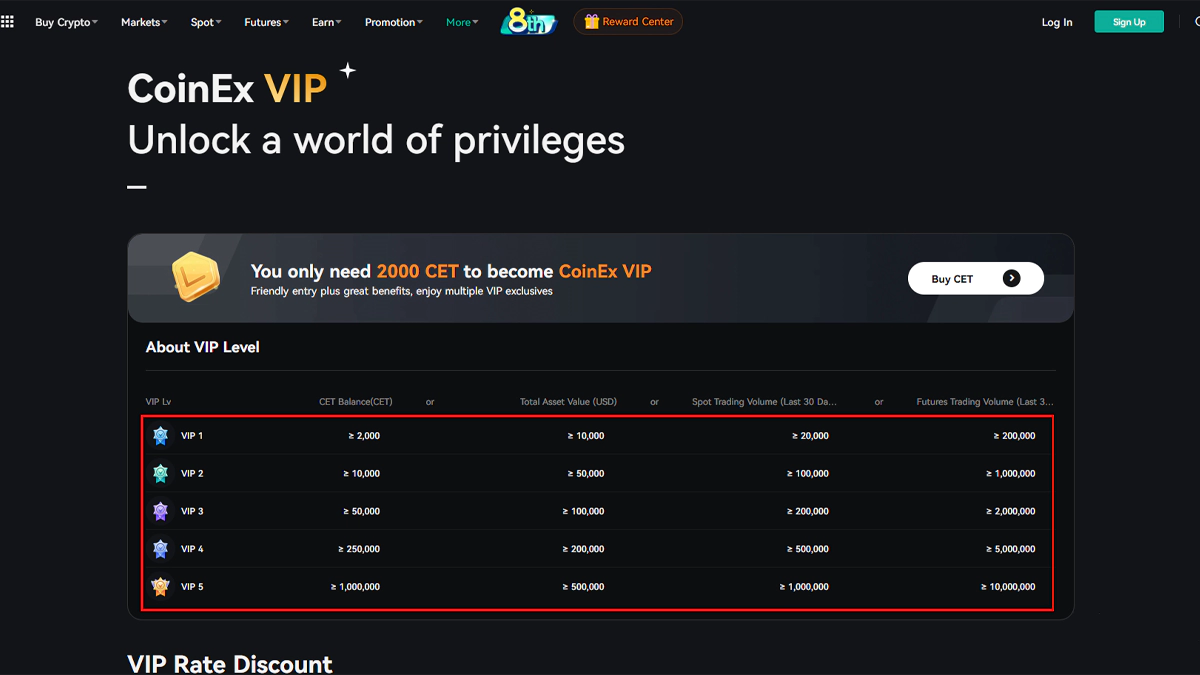Open the apps grid icon top left

(8, 21)
